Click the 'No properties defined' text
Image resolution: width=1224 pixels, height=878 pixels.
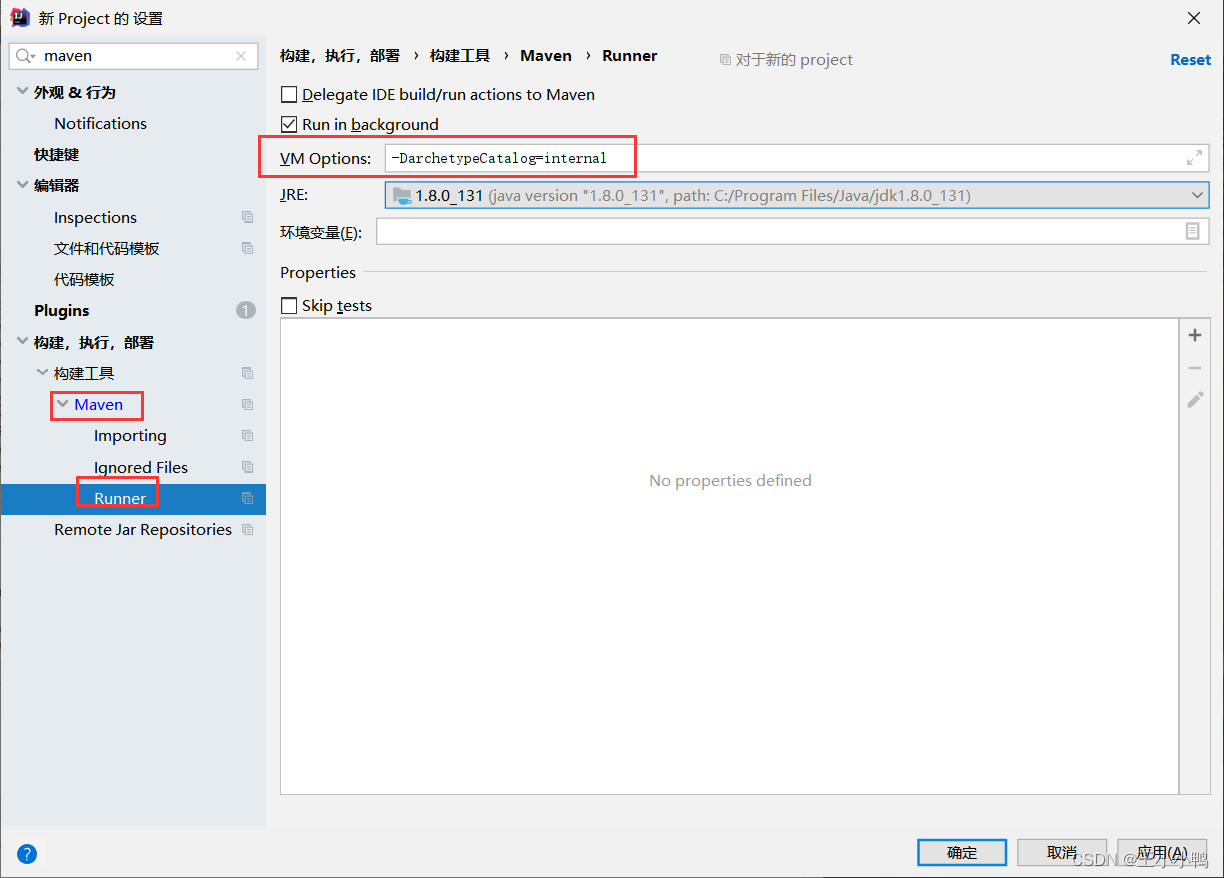click(730, 480)
